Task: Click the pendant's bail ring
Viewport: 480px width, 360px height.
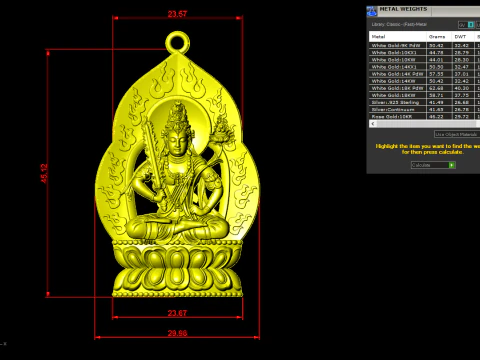Action: point(178,42)
